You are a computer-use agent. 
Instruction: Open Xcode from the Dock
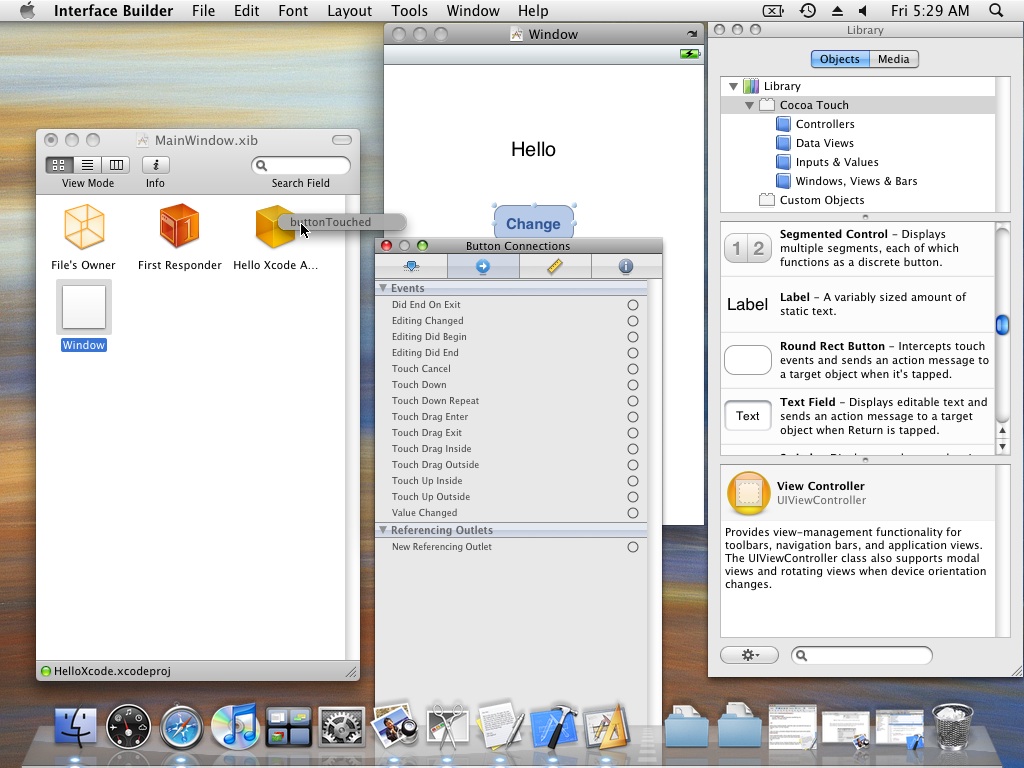click(x=554, y=725)
